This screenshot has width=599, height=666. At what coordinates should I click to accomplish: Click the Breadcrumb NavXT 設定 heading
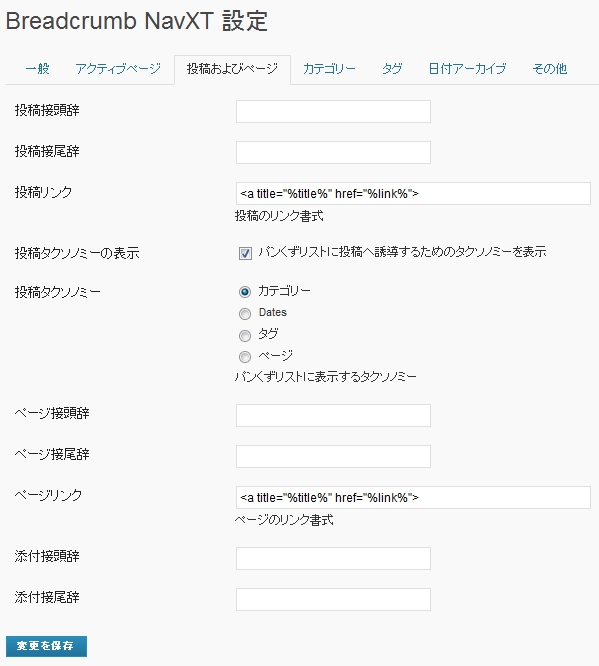pos(137,20)
